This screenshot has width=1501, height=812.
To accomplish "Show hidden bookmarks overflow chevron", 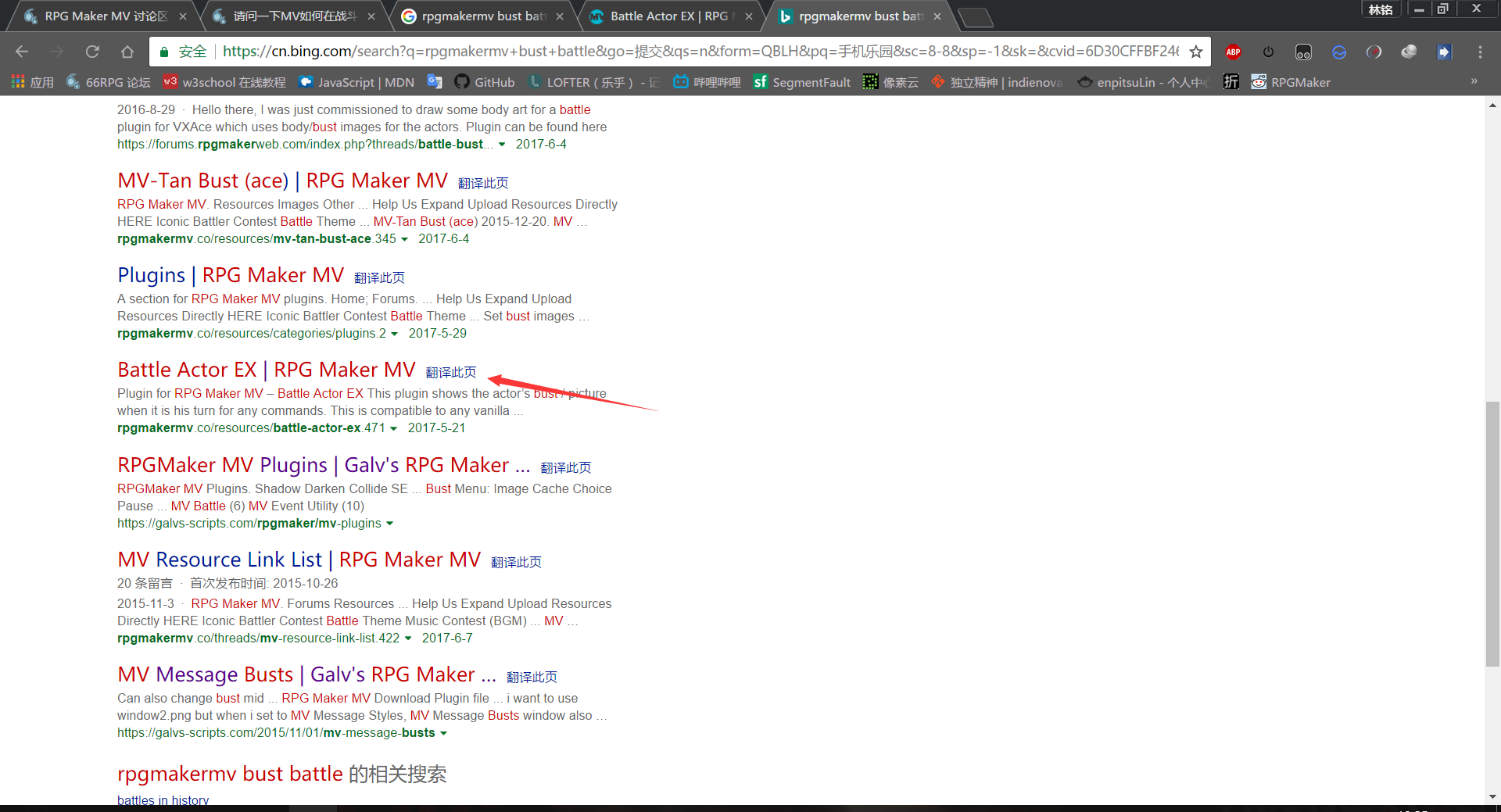I will point(1474,81).
